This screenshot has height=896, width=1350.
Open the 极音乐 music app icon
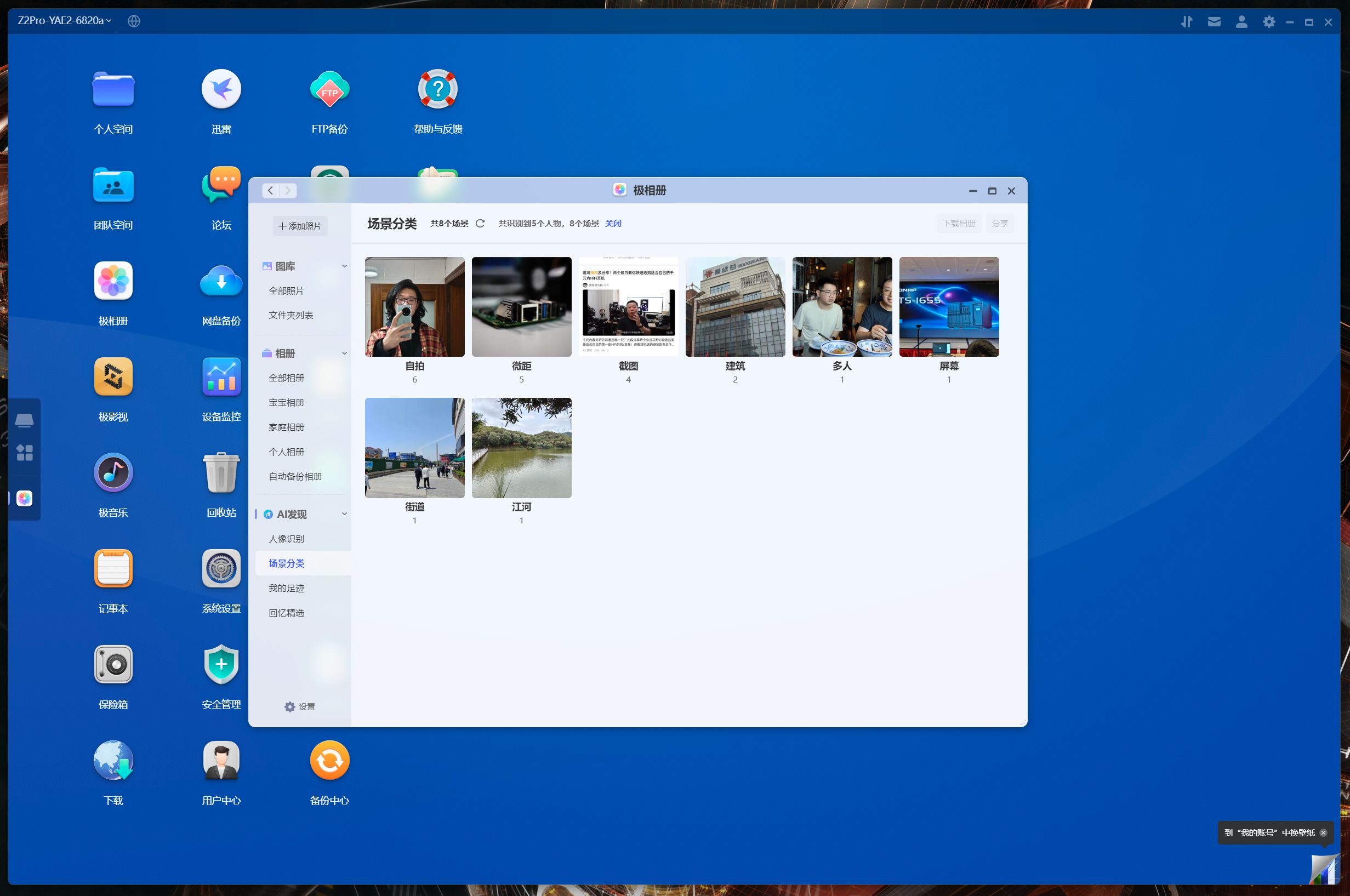[x=113, y=473]
